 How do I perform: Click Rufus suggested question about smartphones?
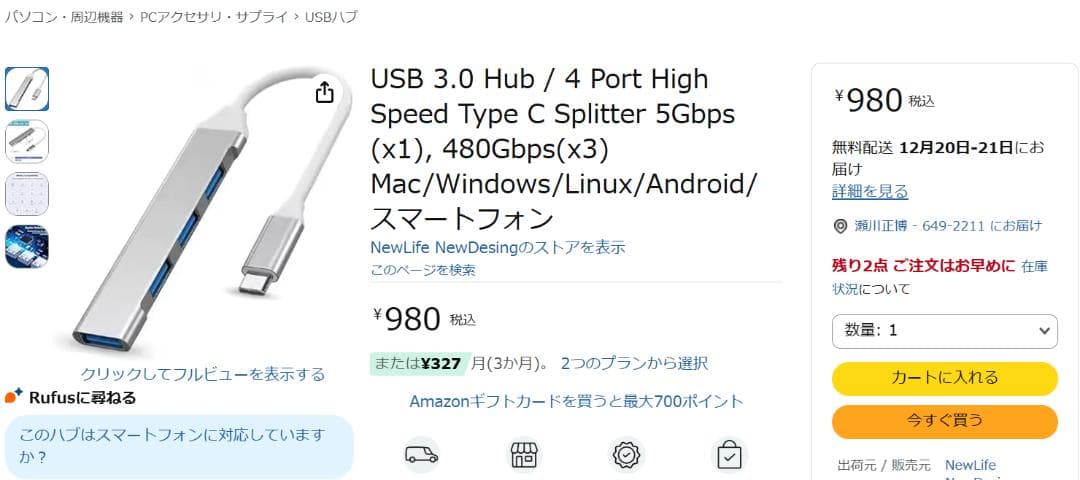click(178, 446)
